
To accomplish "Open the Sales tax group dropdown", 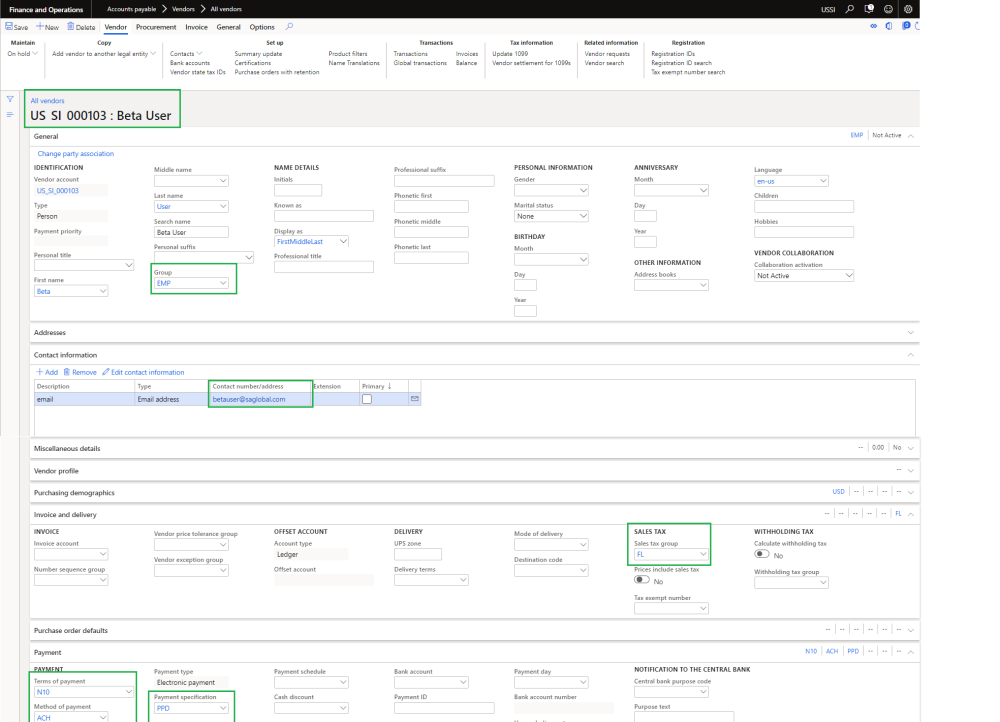I will 703,554.
